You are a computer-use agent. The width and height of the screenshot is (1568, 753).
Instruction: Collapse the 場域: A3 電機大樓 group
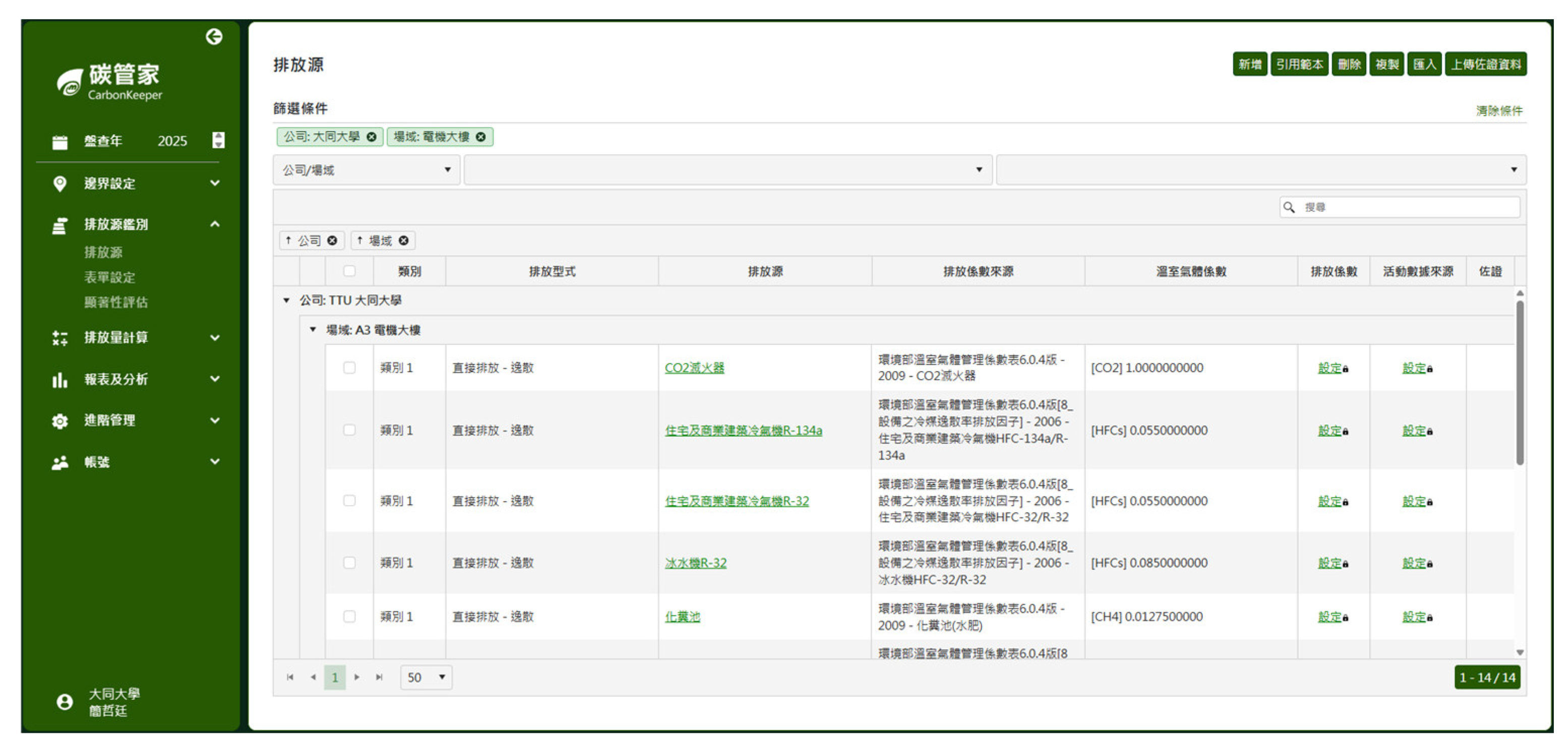[313, 329]
